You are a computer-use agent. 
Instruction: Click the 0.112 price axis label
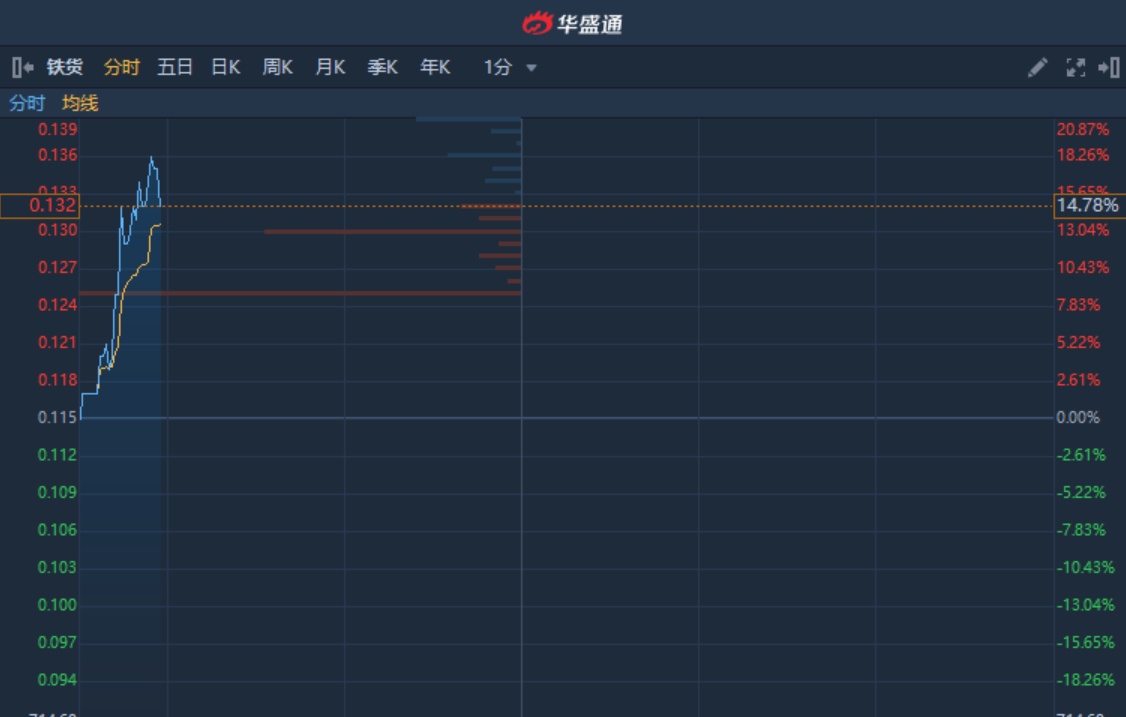click(57, 455)
